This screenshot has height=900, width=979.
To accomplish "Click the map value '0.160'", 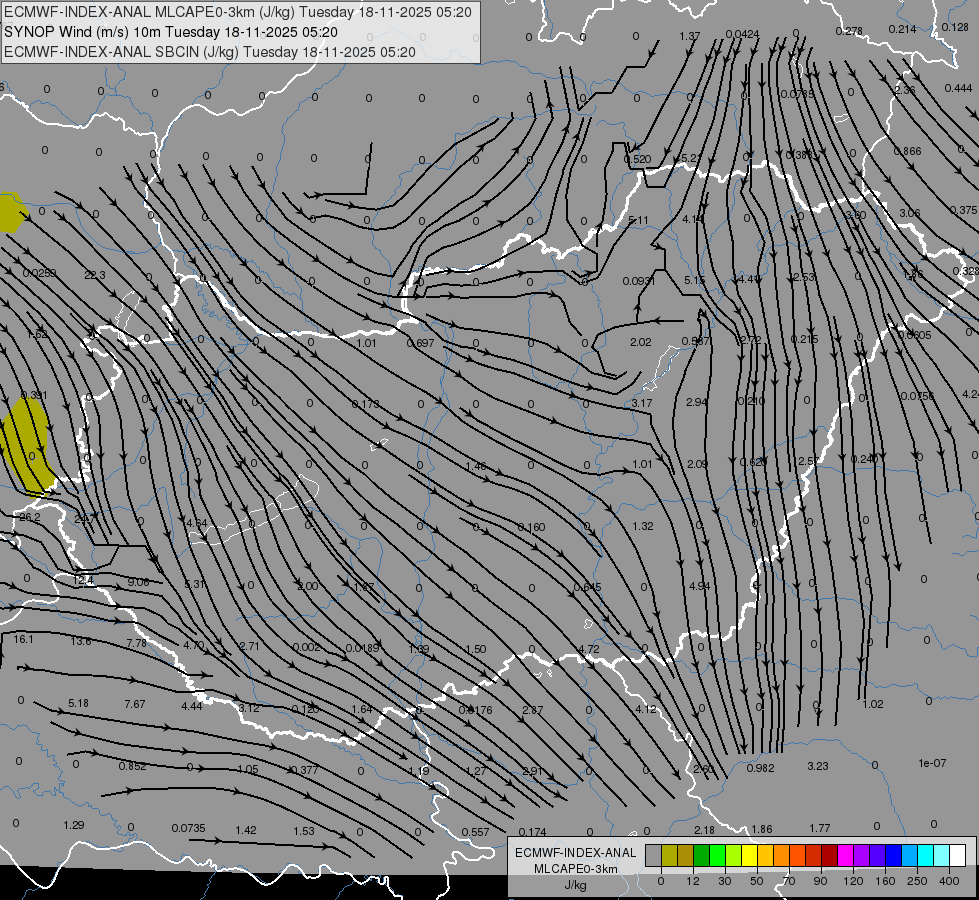I will (x=531, y=527).
